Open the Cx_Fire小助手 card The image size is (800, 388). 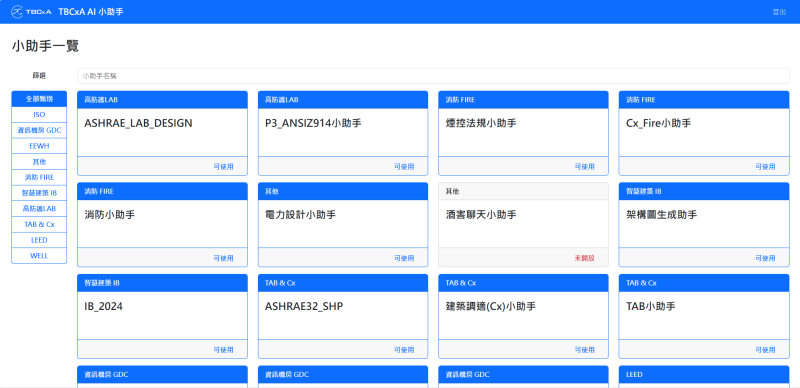(x=704, y=133)
